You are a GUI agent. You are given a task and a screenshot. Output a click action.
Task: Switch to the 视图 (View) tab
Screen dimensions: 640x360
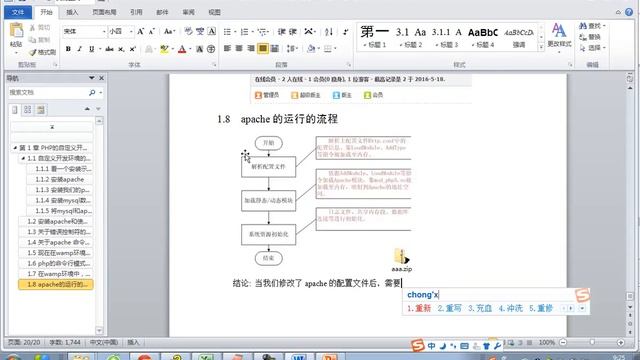click(x=214, y=12)
